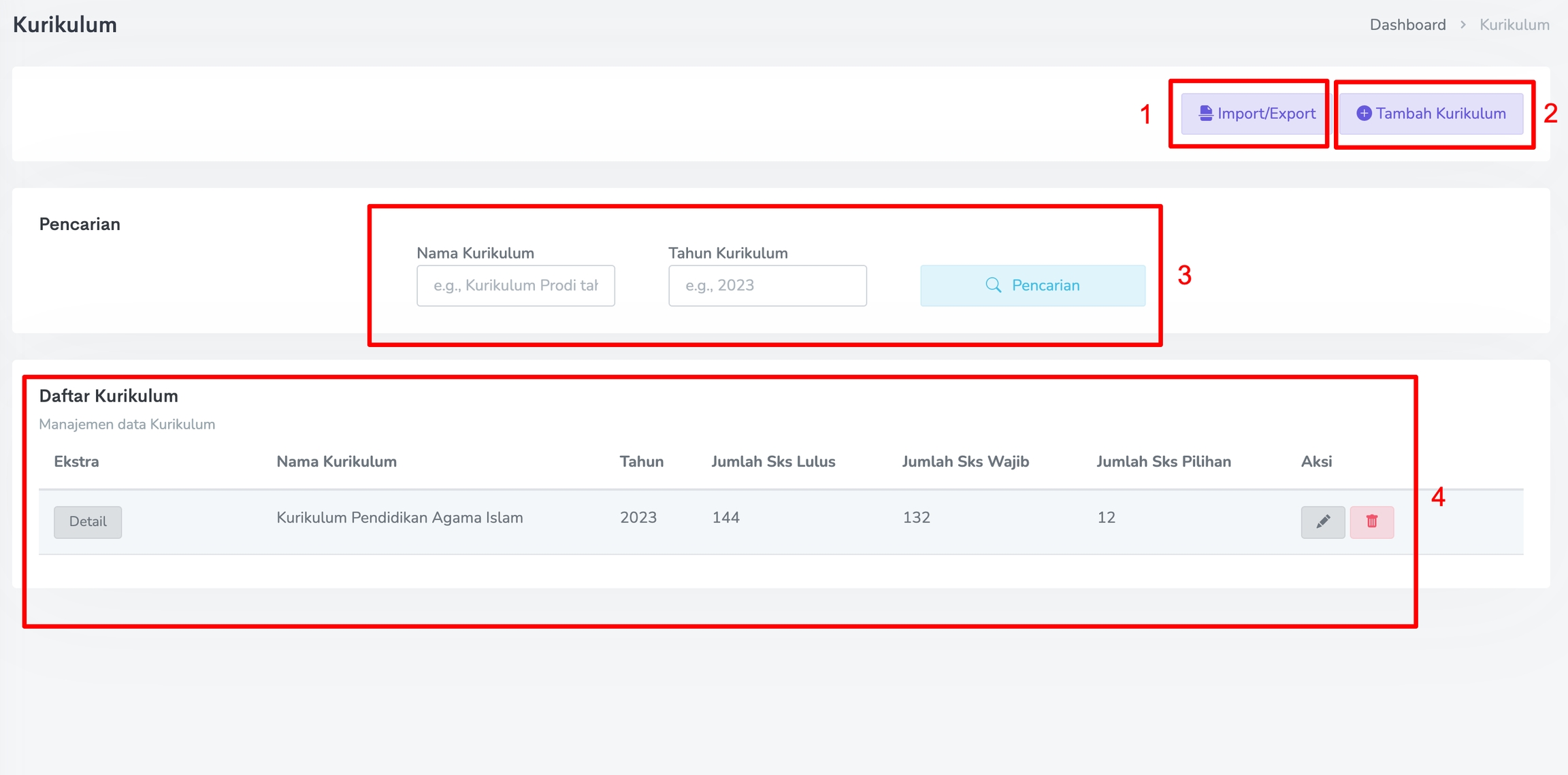This screenshot has width=1568, height=775.
Task: Click the Jumlah Sks Lulus column header
Action: (x=773, y=461)
